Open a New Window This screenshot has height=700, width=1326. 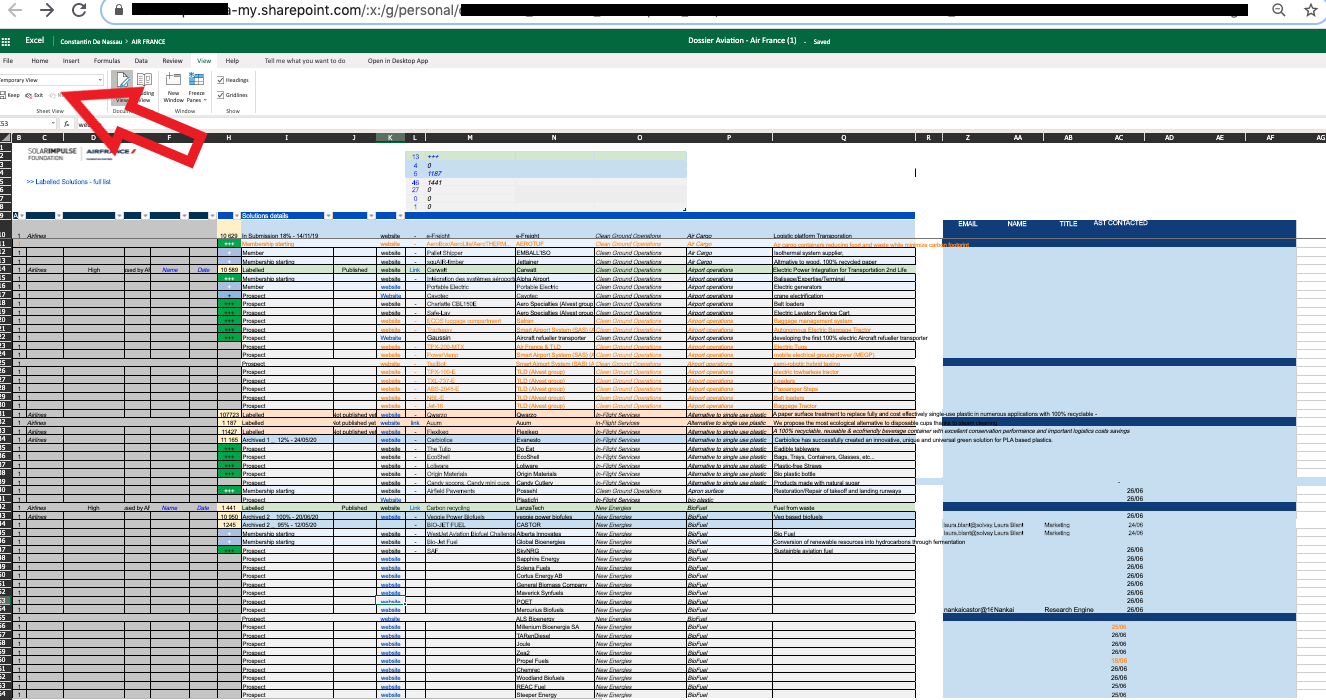click(173, 88)
